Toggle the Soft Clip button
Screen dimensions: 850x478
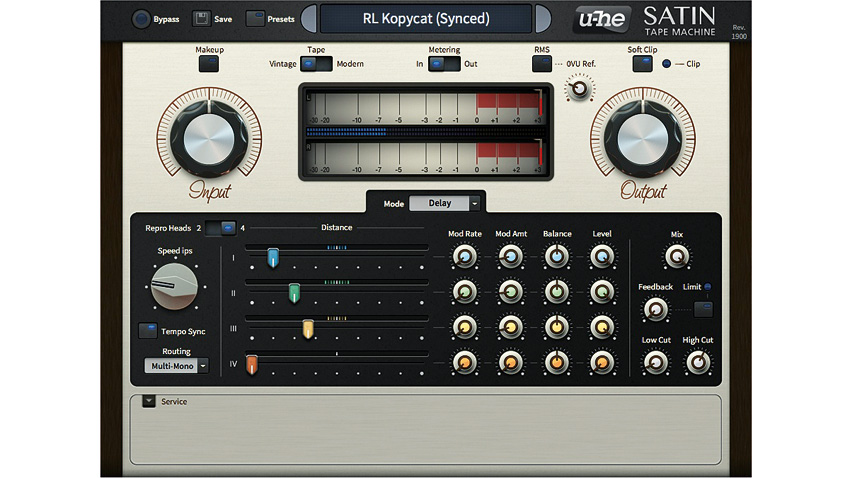tap(642, 64)
